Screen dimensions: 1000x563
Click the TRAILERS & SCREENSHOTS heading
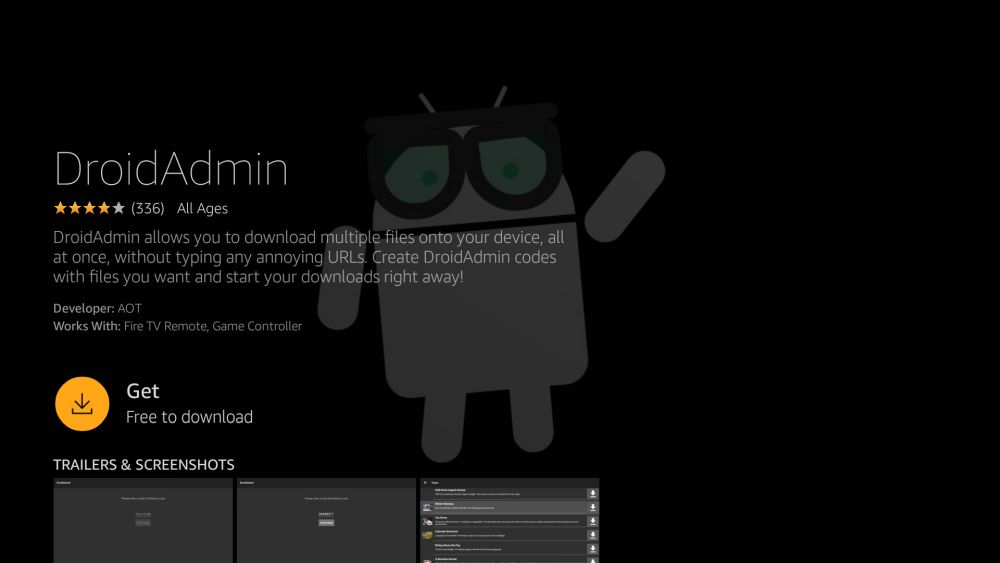tap(143, 465)
